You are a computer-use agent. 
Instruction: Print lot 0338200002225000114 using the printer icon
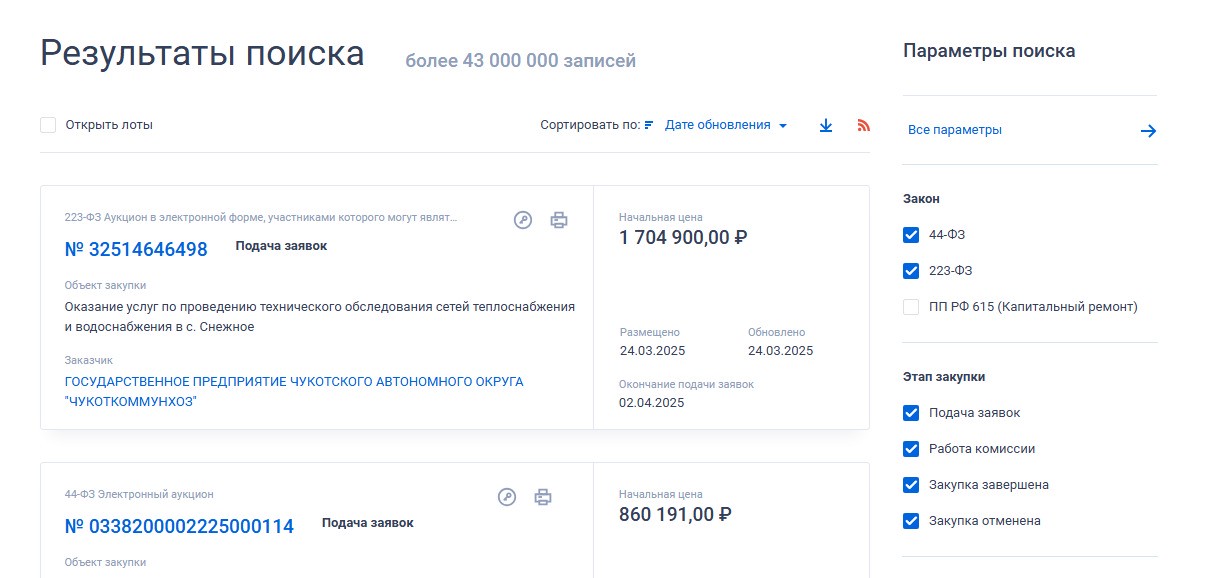pos(543,497)
